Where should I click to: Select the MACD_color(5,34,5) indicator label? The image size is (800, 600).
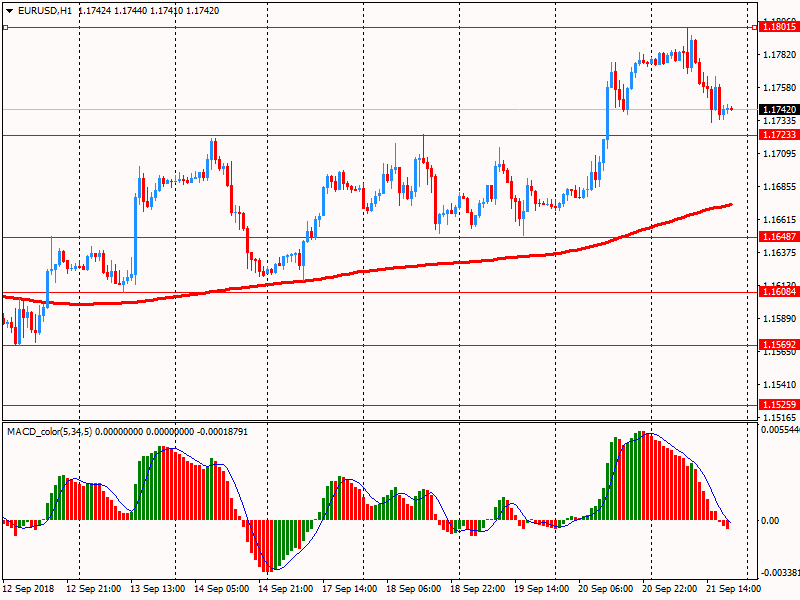tap(49, 432)
